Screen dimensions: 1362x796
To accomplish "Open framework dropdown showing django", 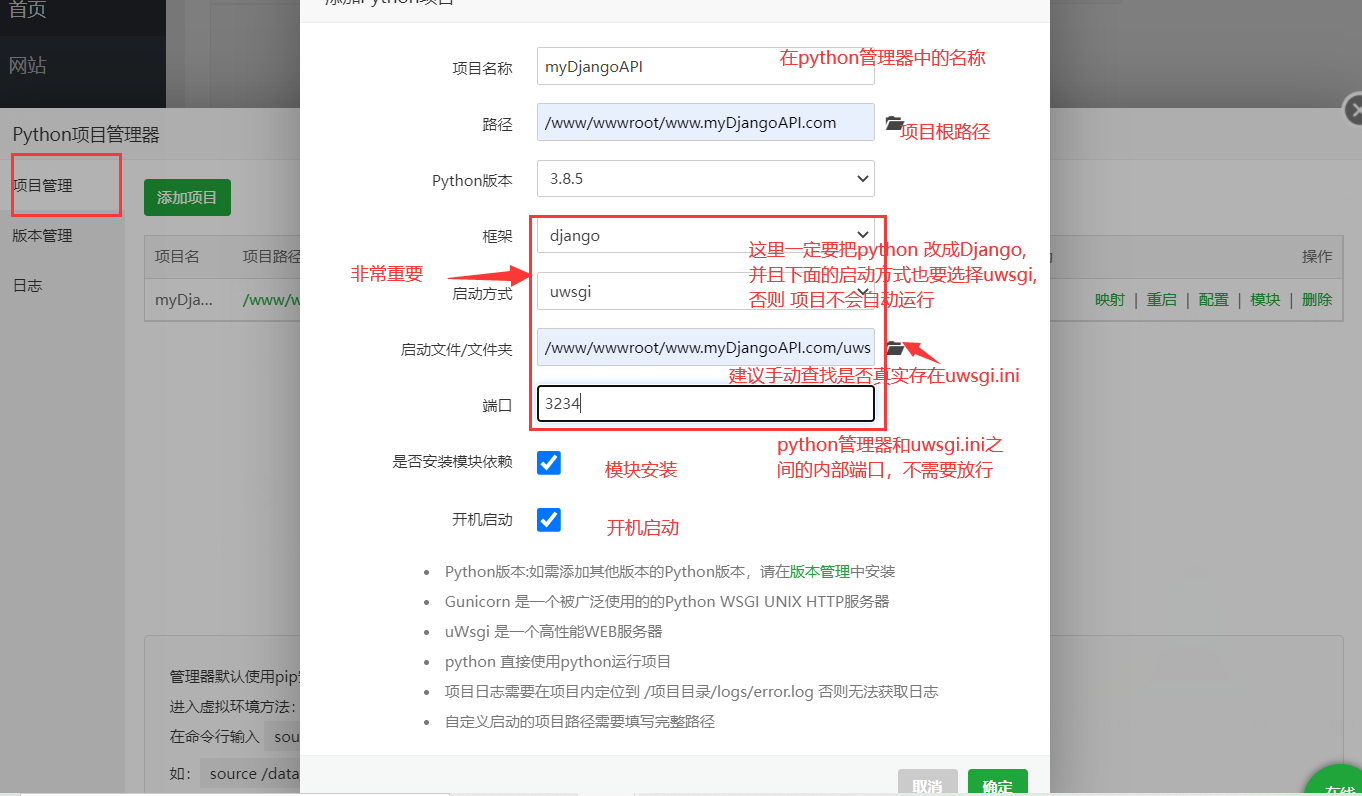I will [706, 236].
